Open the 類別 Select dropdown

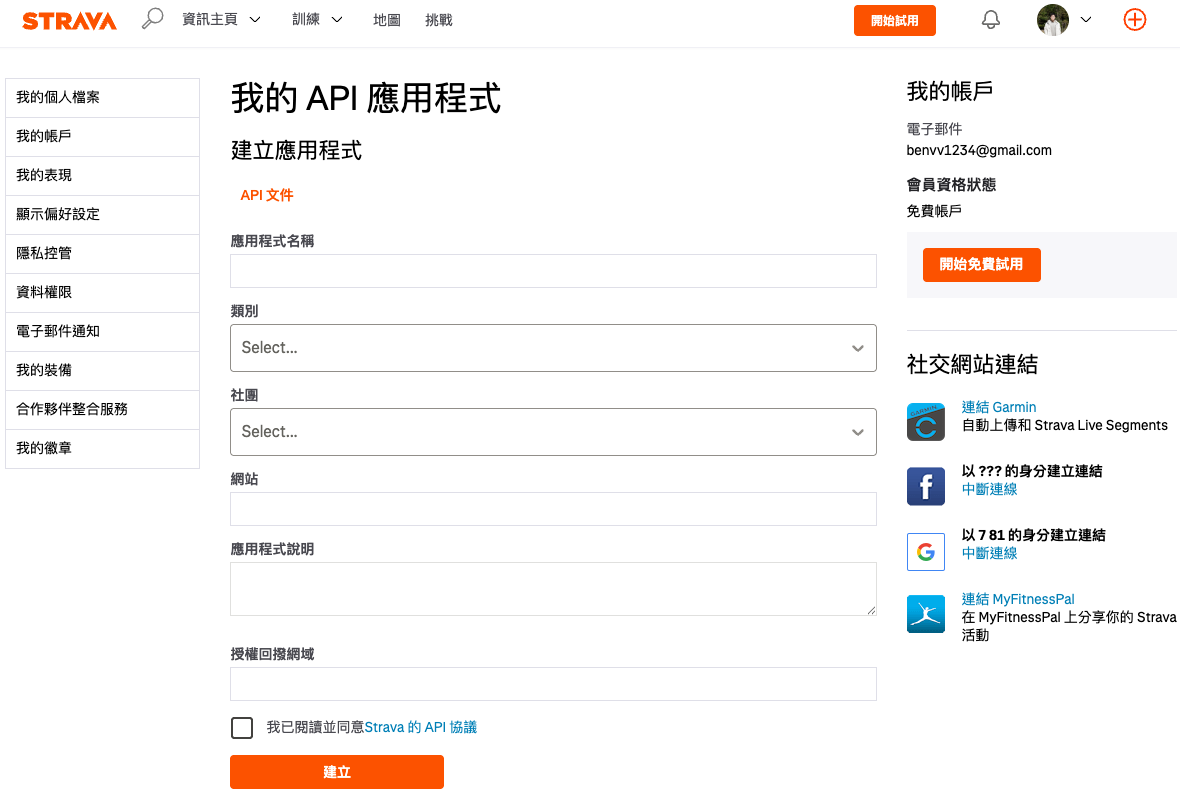[x=553, y=348]
